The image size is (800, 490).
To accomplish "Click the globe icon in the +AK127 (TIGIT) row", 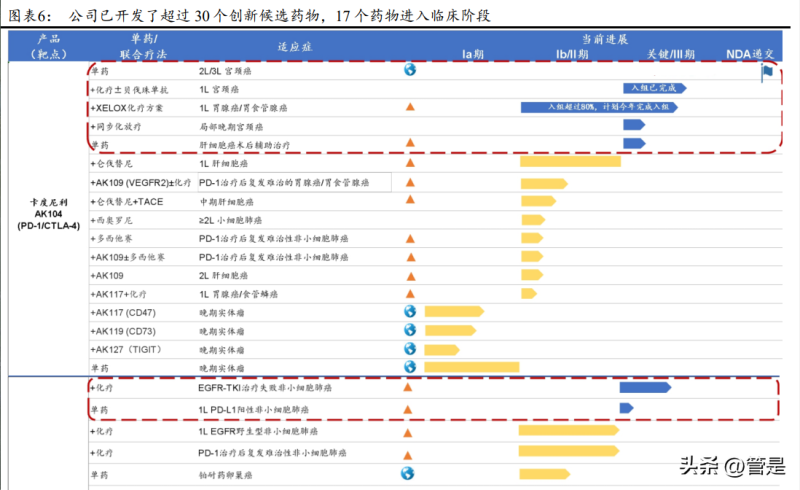I will click(x=410, y=349).
